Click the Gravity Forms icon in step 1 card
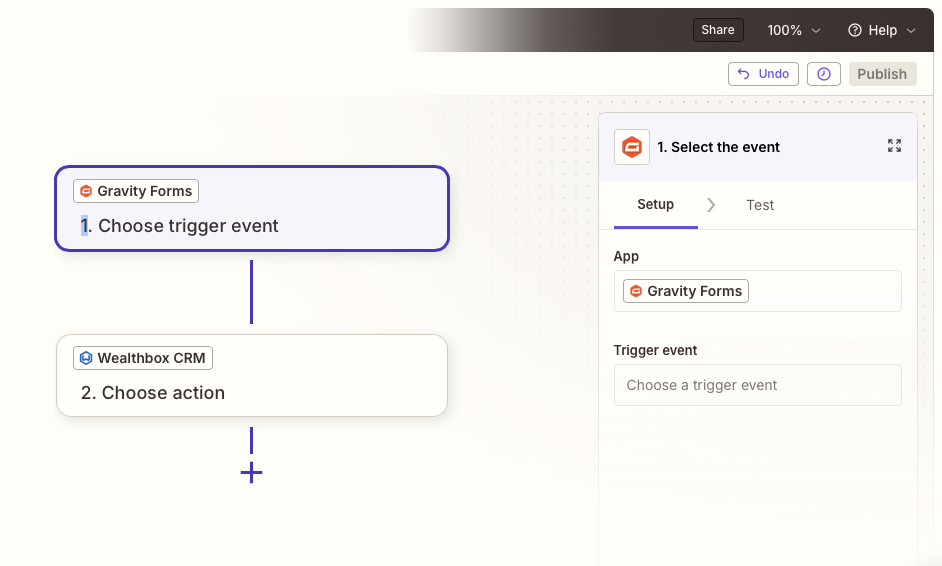942x566 pixels. (86, 191)
